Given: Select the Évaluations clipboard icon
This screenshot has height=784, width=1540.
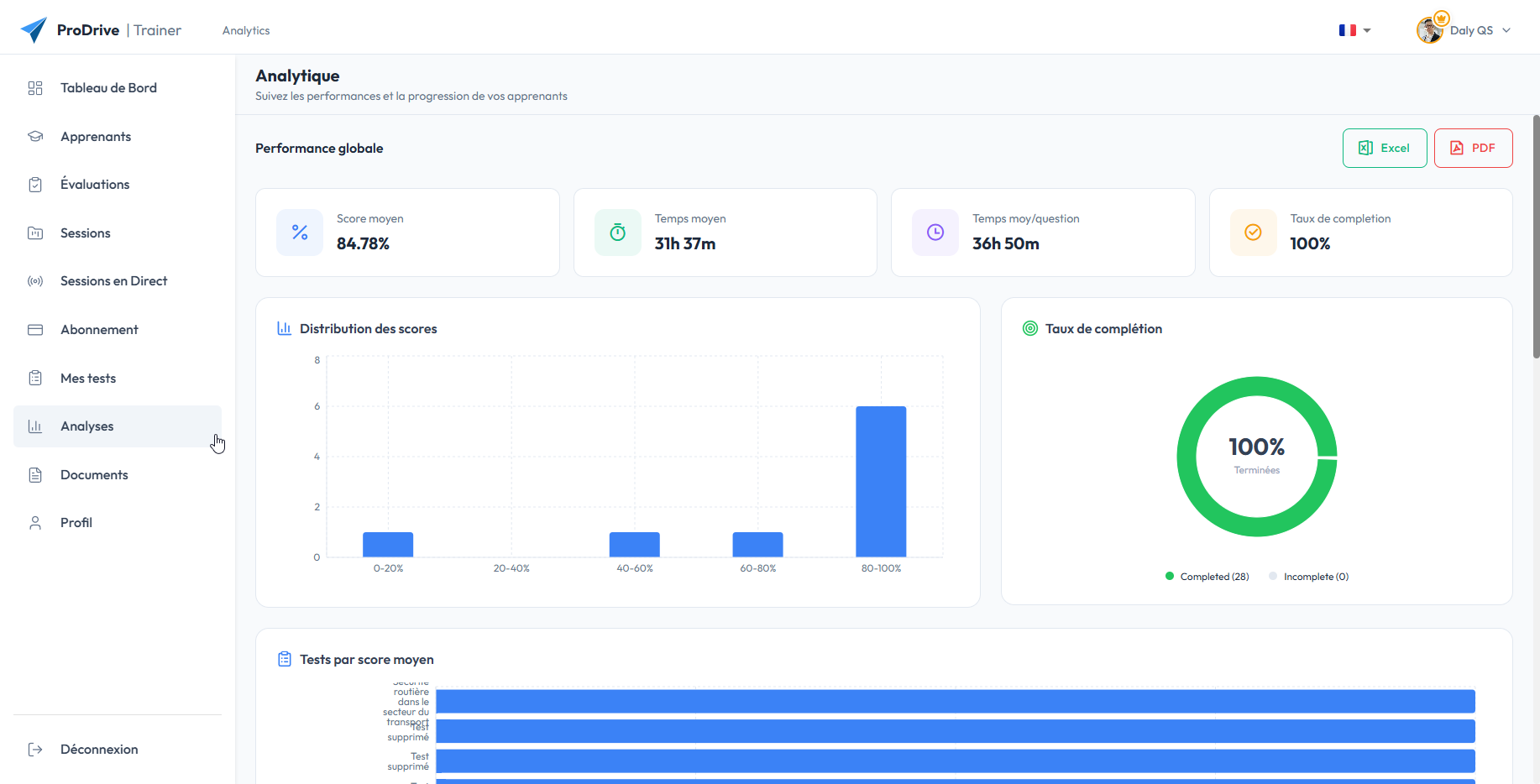Looking at the screenshot, I should tap(35, 185).
